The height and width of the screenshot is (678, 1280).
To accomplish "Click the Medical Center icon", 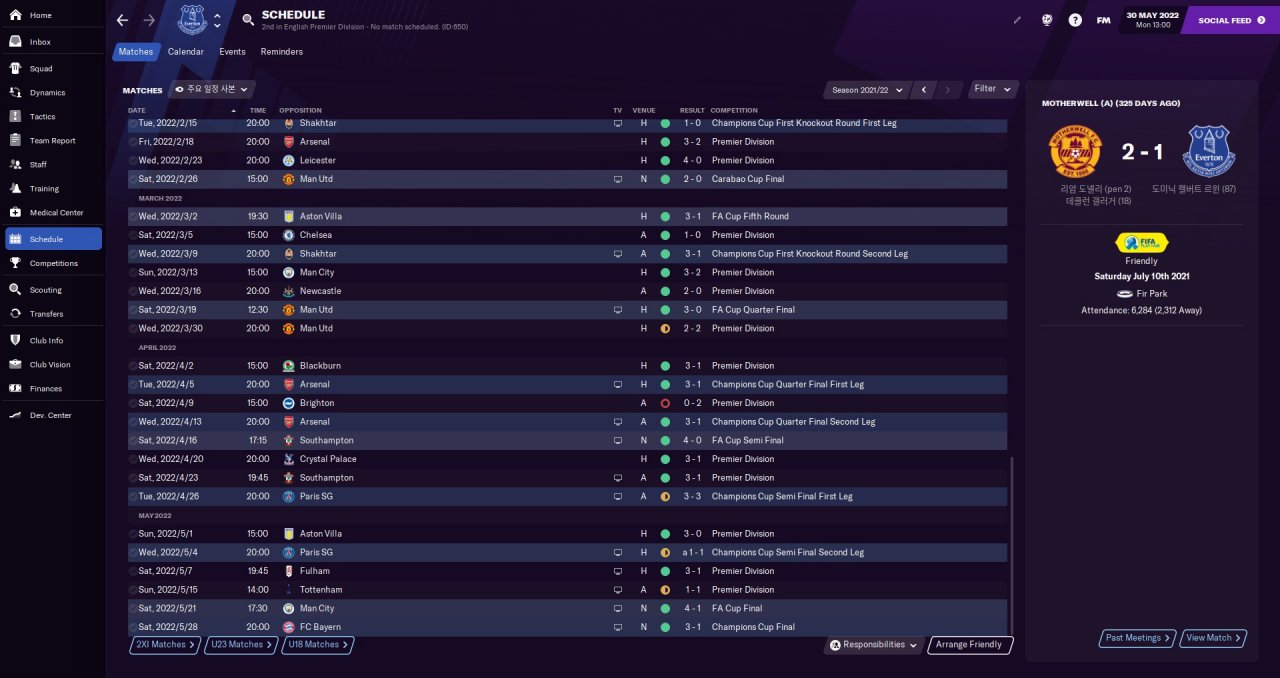I will 16,212.
